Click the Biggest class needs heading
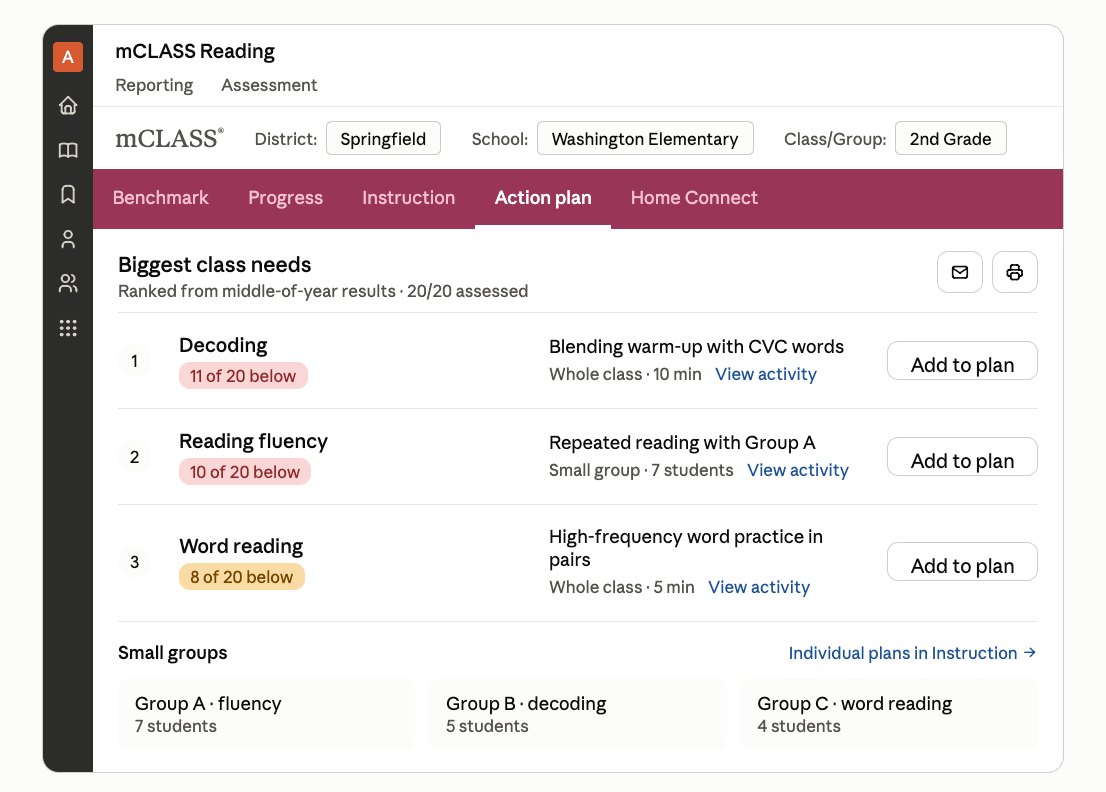This screenshot has height=792, width=1106. click(214, 265)
